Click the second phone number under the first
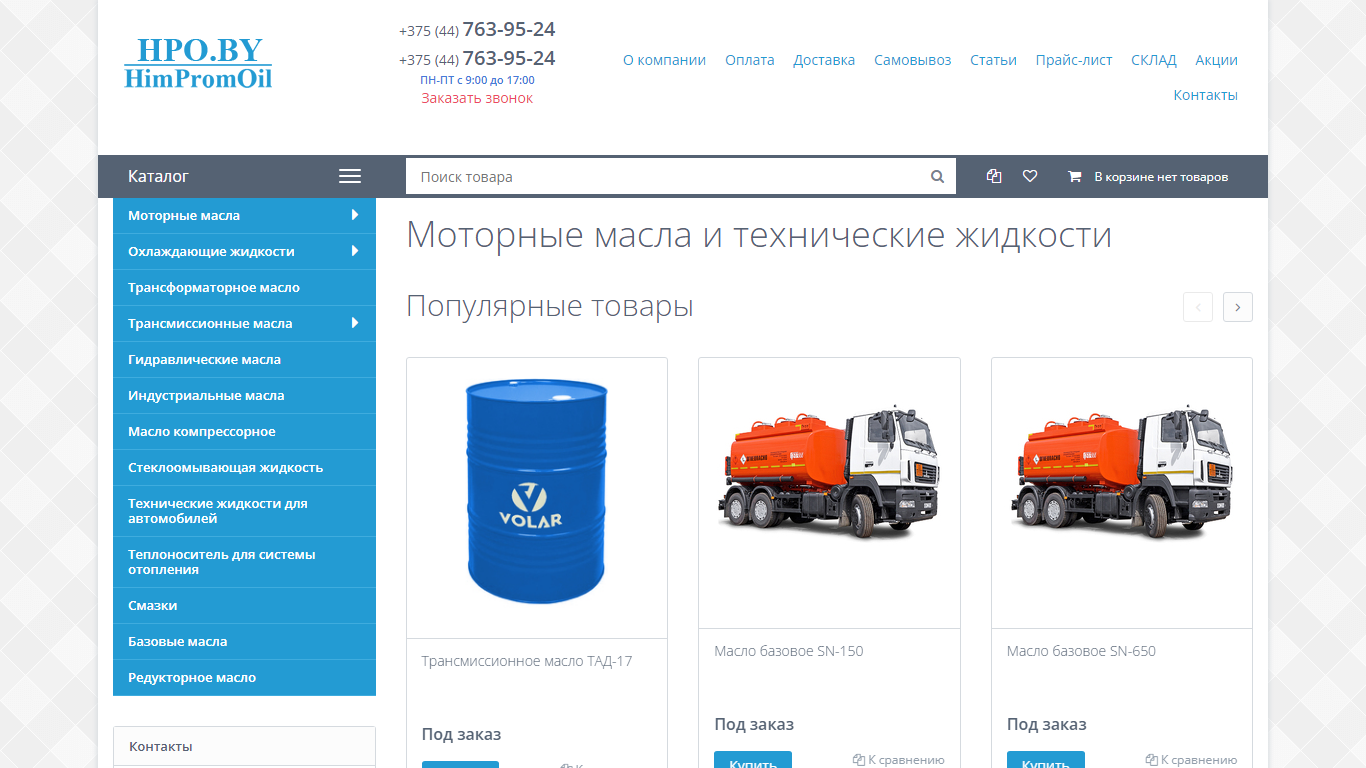 (x=477, y=59)
